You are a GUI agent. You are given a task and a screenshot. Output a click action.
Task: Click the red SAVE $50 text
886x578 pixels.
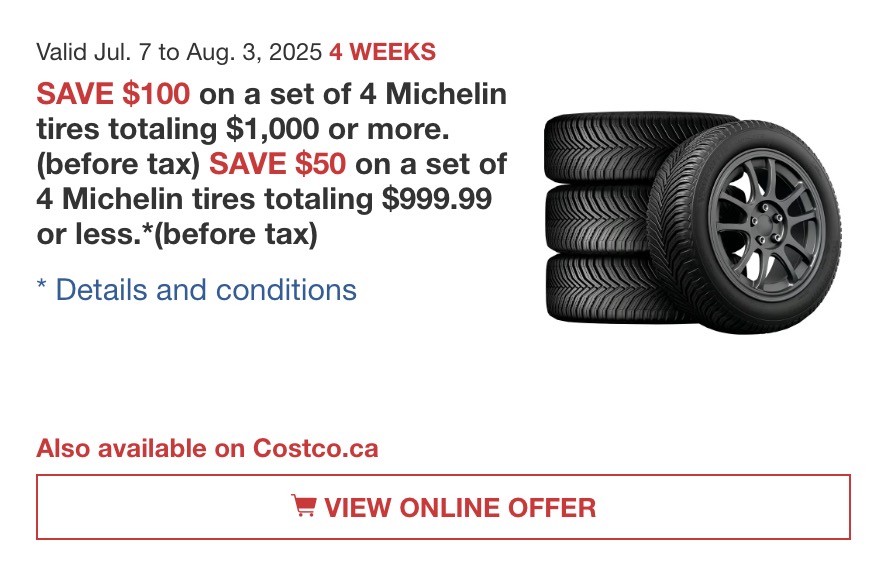tap(277, 164)
